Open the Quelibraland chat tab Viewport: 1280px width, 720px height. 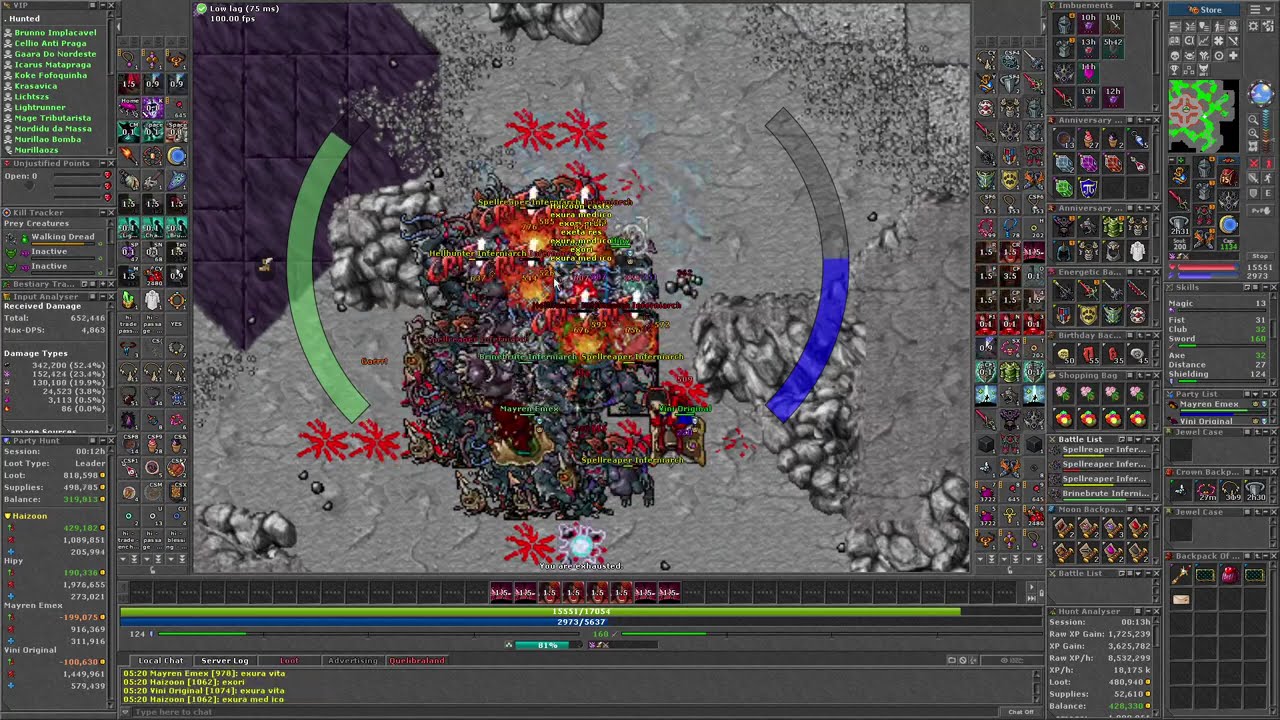pyautogui.click(x=417, y=660)
